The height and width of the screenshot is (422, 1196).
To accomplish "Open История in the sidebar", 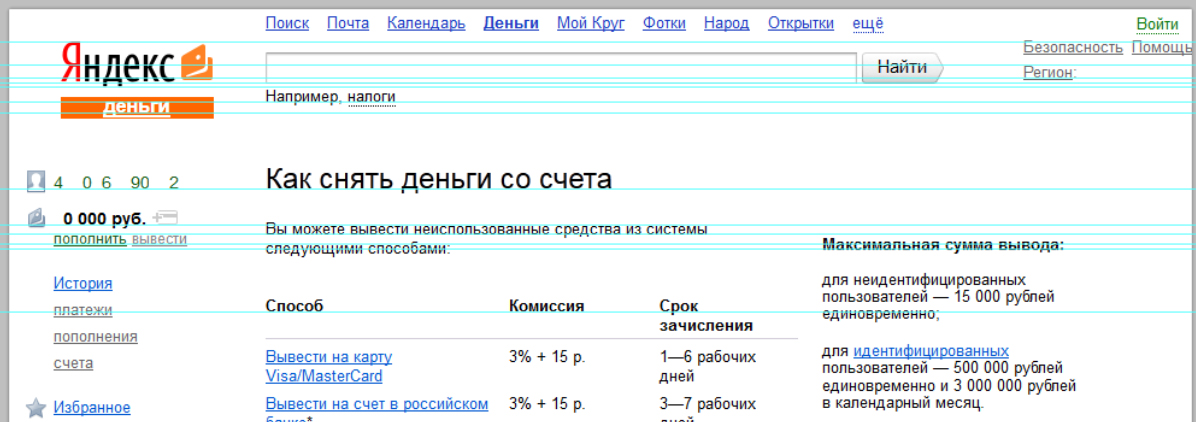I will point(83,284).
